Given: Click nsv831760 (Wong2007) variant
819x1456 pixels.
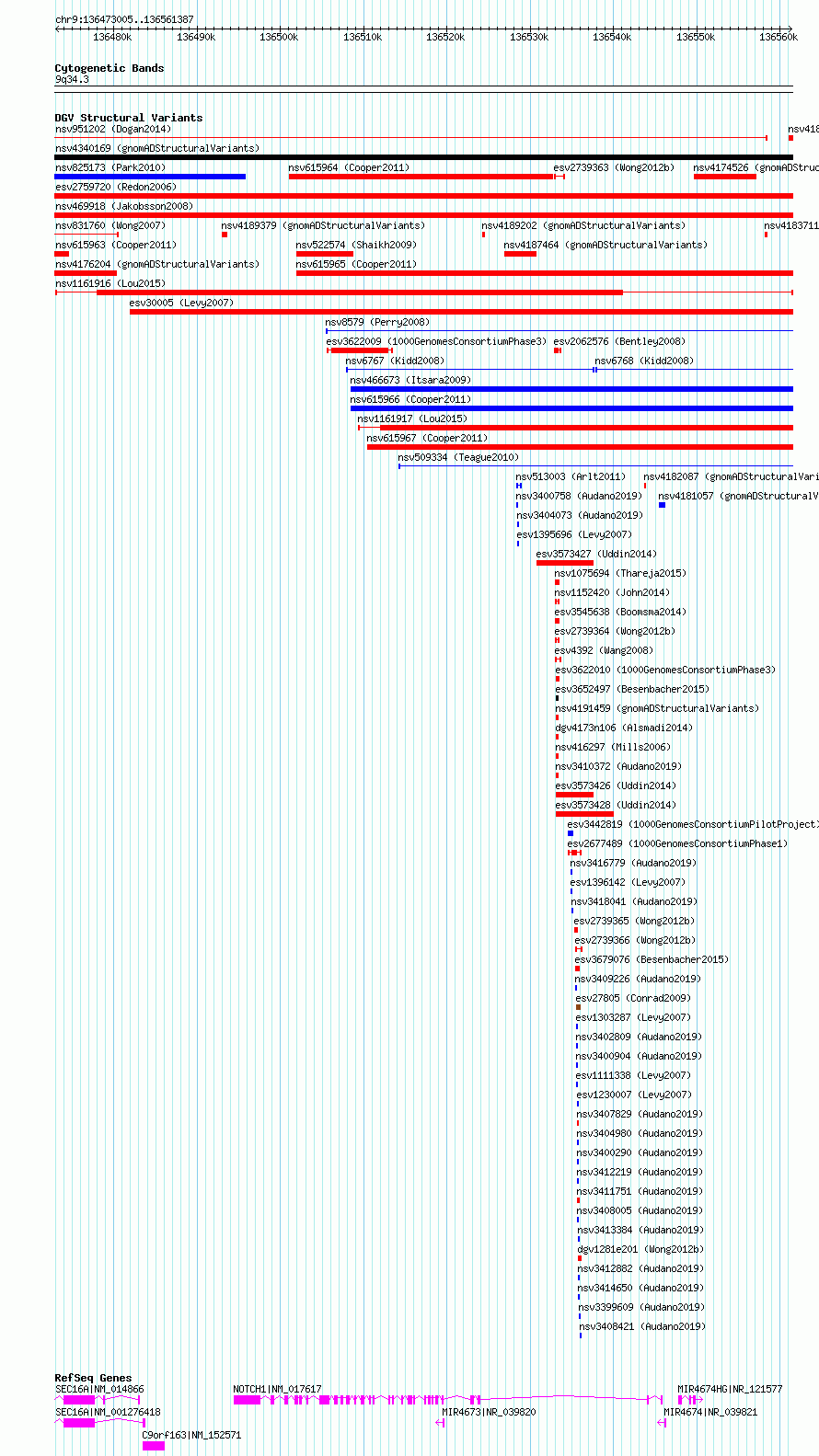Looking at the screenshot, I should [87, 235].
